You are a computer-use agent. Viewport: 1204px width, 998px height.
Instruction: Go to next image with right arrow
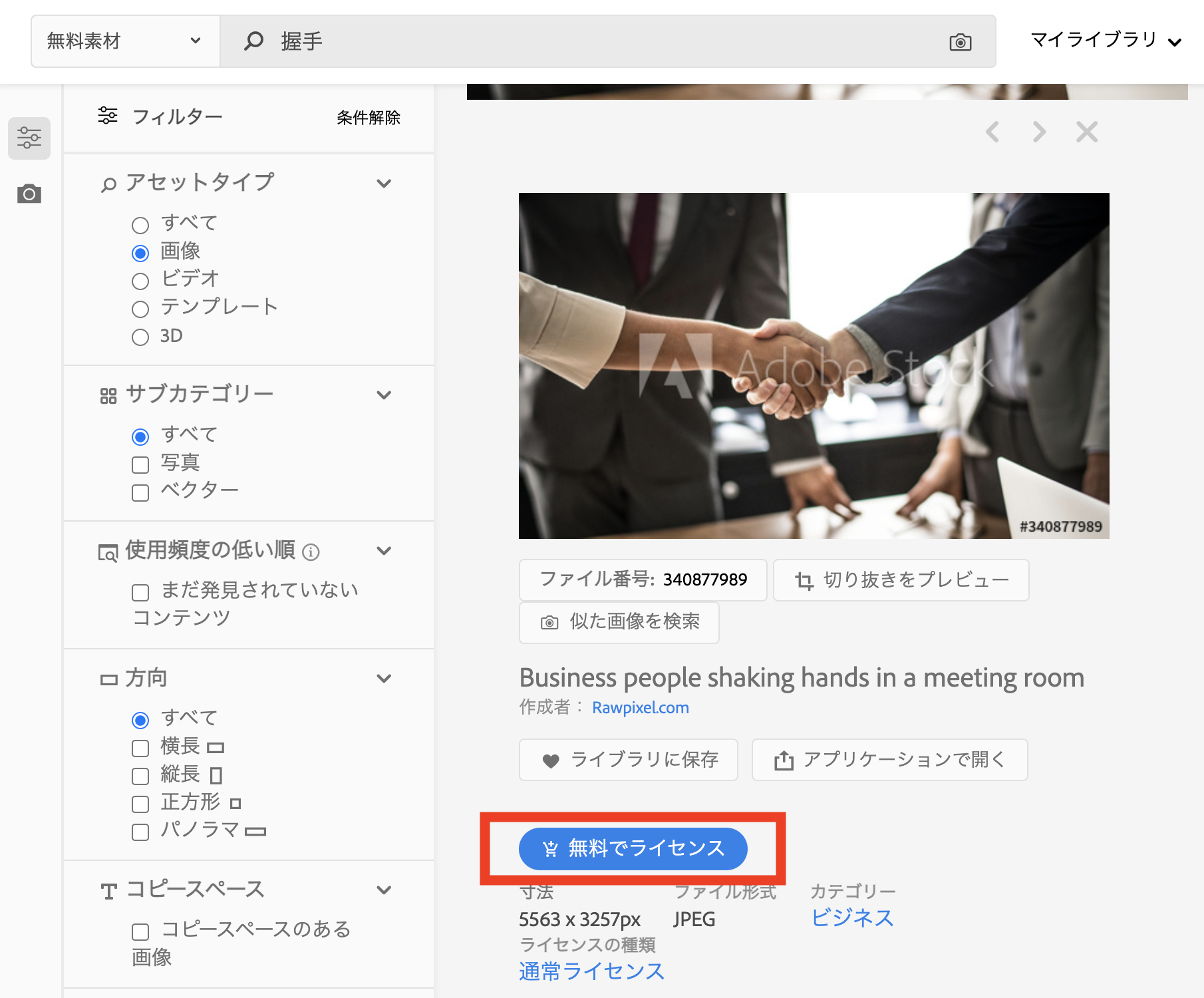1039,132
